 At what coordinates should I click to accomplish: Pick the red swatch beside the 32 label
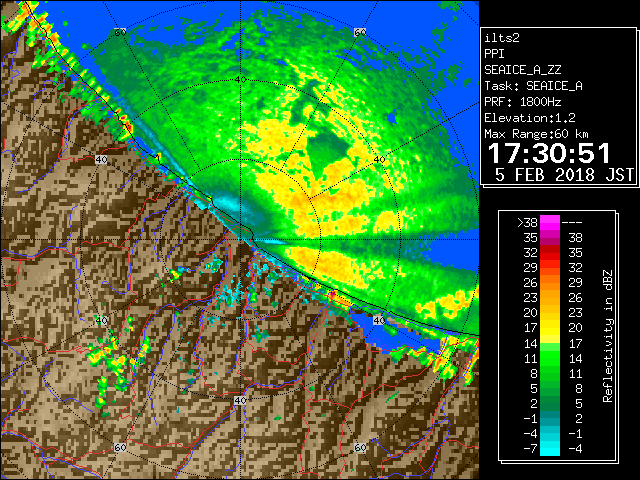pos(550,253)
